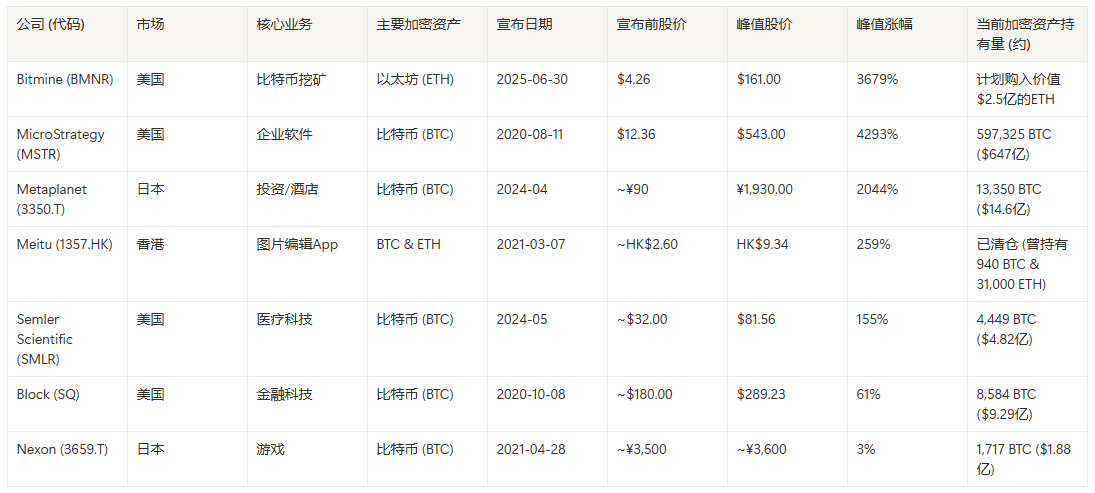Select the MicroStrategy (MSTR) company cell
The height and width of the screenshot is (493, 1095).
pyautogui.click(x=60, y=144)
